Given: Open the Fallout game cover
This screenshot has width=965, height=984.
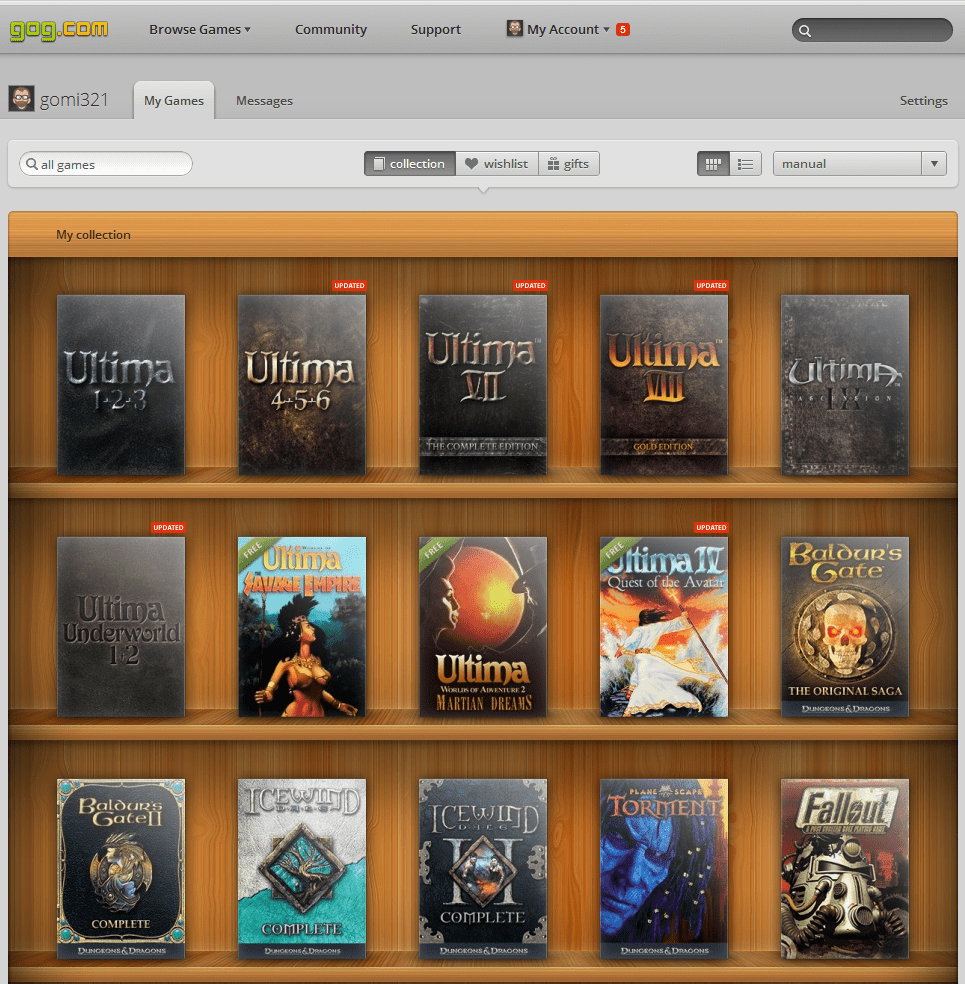Looking at the screenshot, I should pos(845,869).
